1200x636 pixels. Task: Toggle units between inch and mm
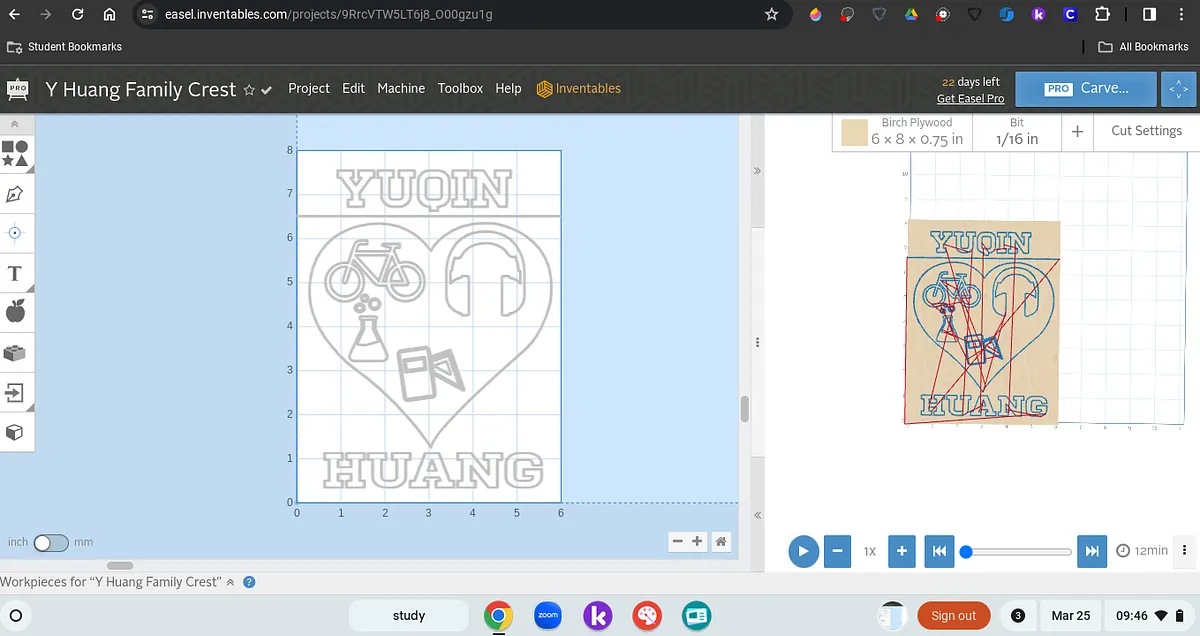click(51, 542)
